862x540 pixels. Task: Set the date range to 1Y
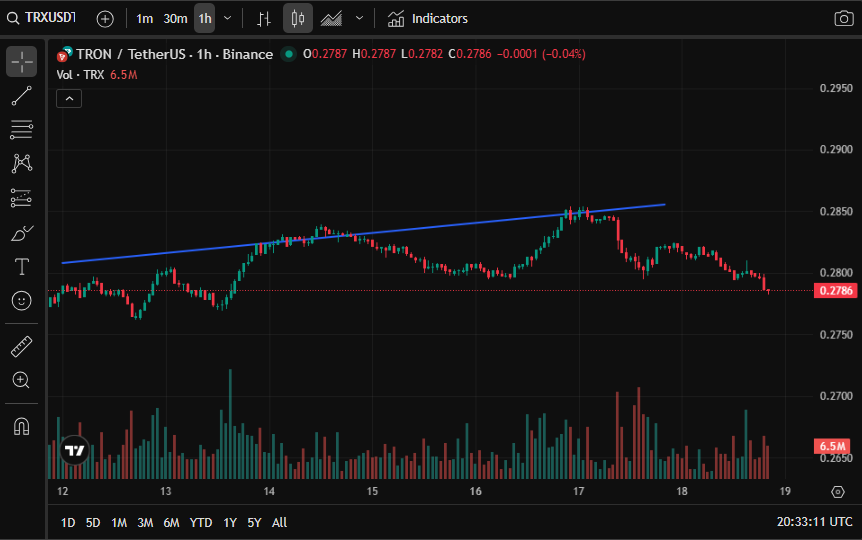point(230,522)
